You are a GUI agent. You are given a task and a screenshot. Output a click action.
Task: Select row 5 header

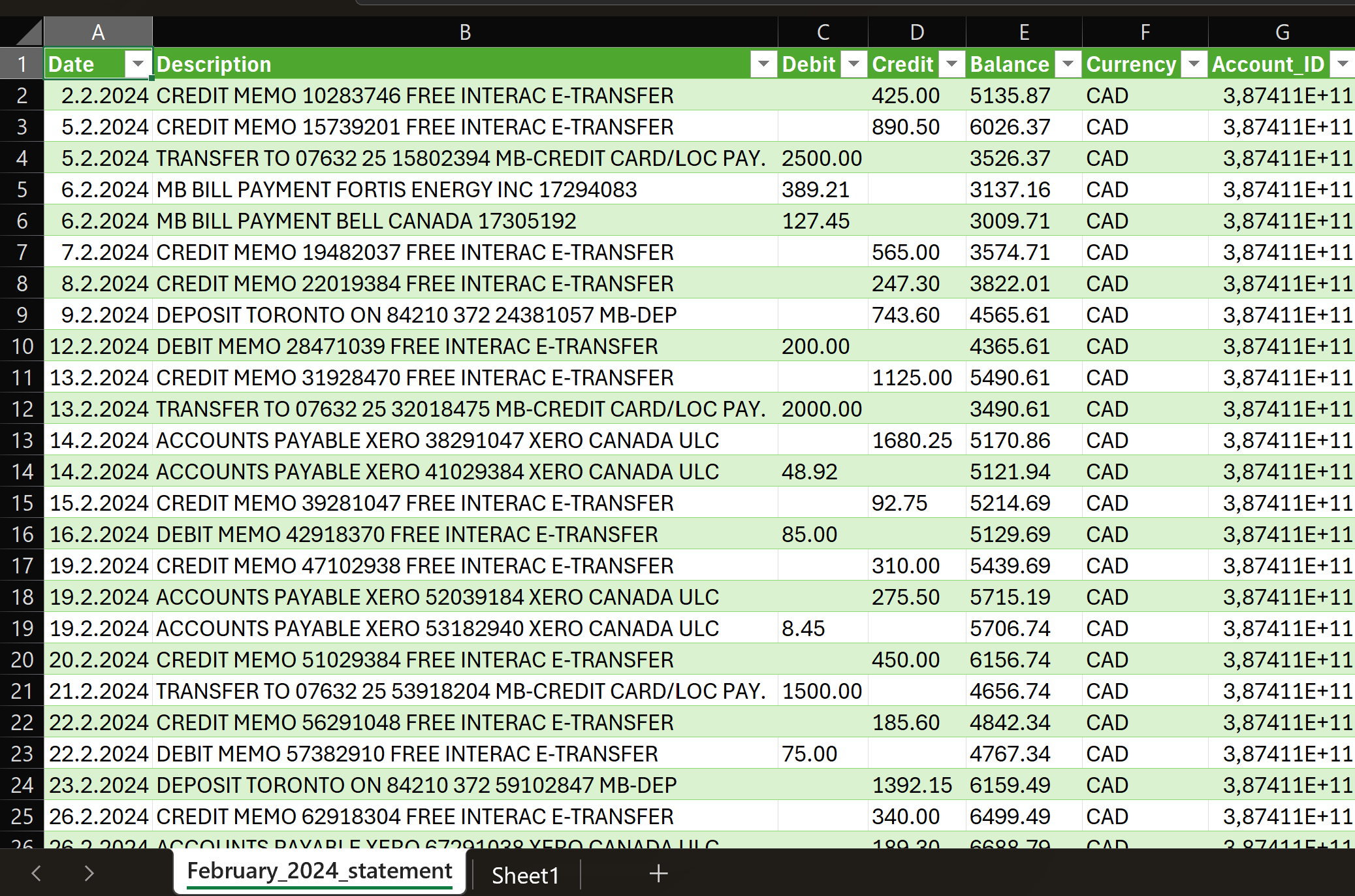[22, 189]
